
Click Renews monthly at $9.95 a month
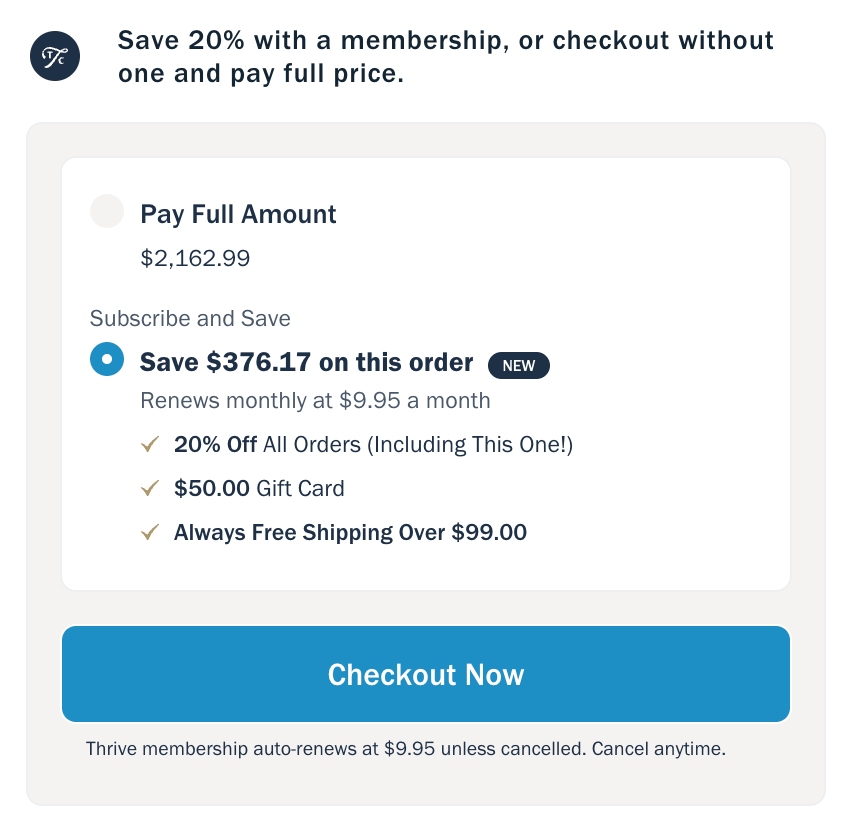pos(315,401)
